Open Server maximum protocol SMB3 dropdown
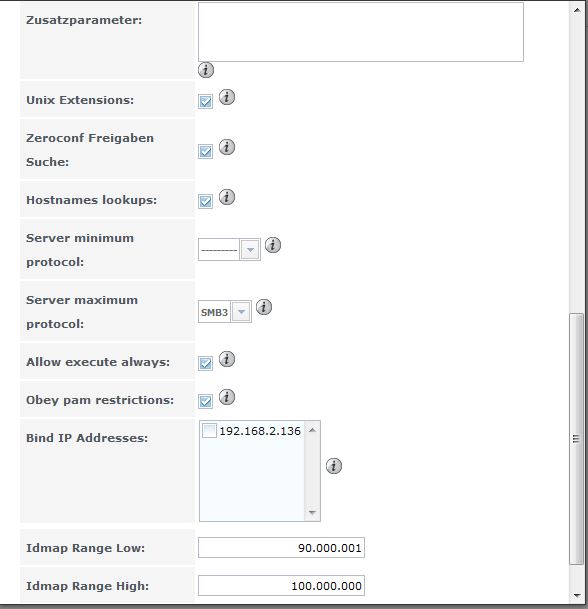The image size is (588, 609). click(x=224, y=311)
